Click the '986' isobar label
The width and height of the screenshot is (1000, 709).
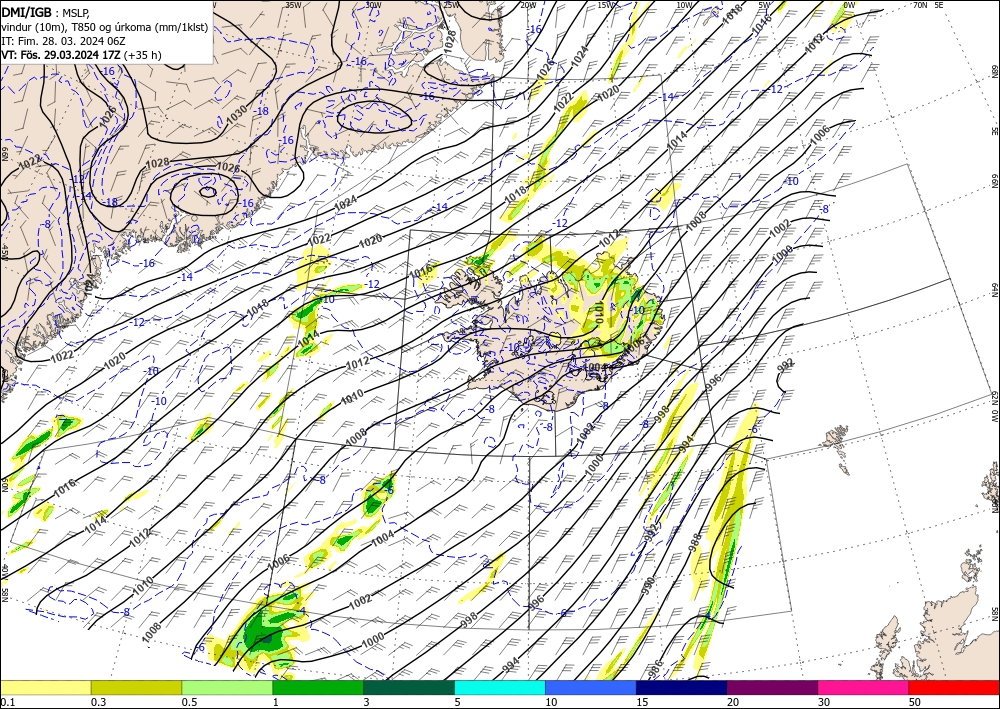656,668
